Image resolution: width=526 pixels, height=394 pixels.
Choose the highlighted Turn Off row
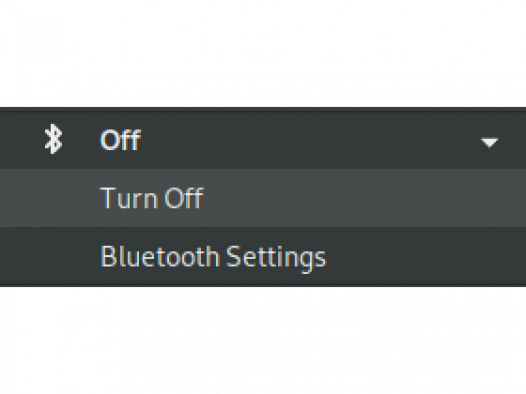[x=263, y=198]
